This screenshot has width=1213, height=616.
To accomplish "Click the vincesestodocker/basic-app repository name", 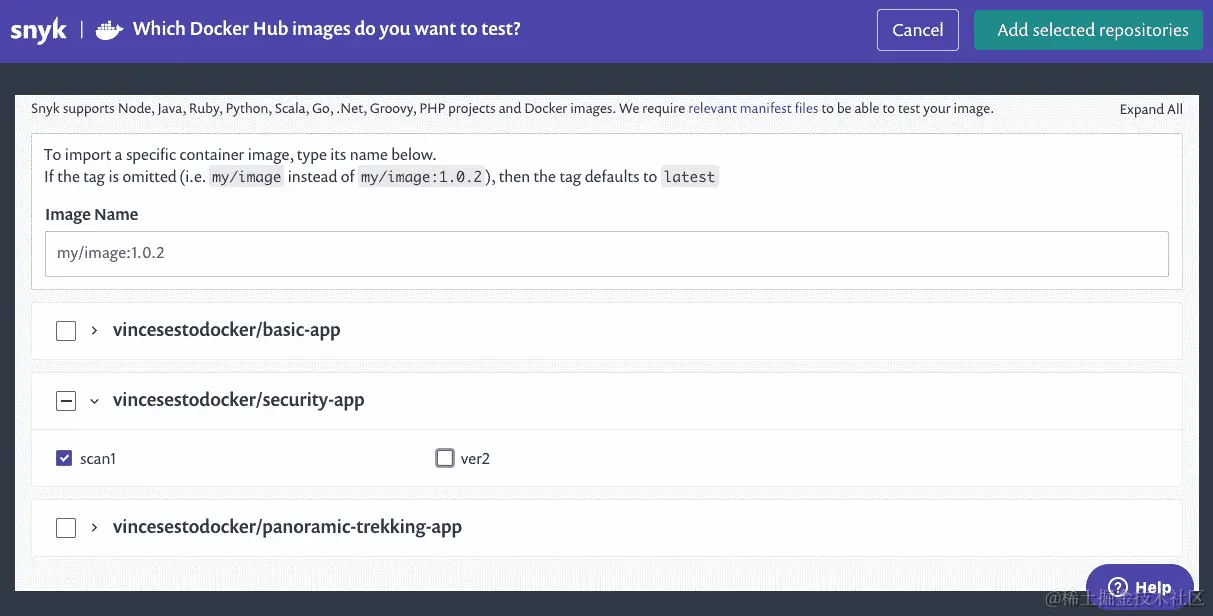I will point(227,329).
